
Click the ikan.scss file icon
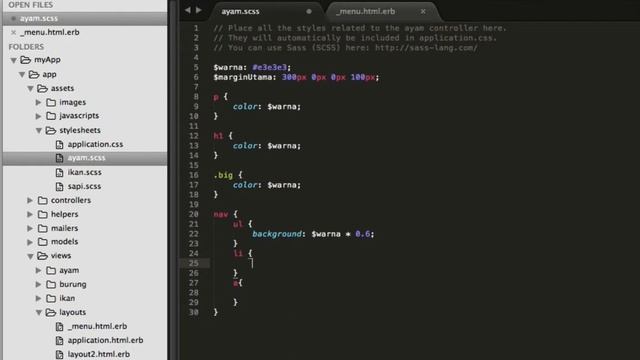click(60, 172)
